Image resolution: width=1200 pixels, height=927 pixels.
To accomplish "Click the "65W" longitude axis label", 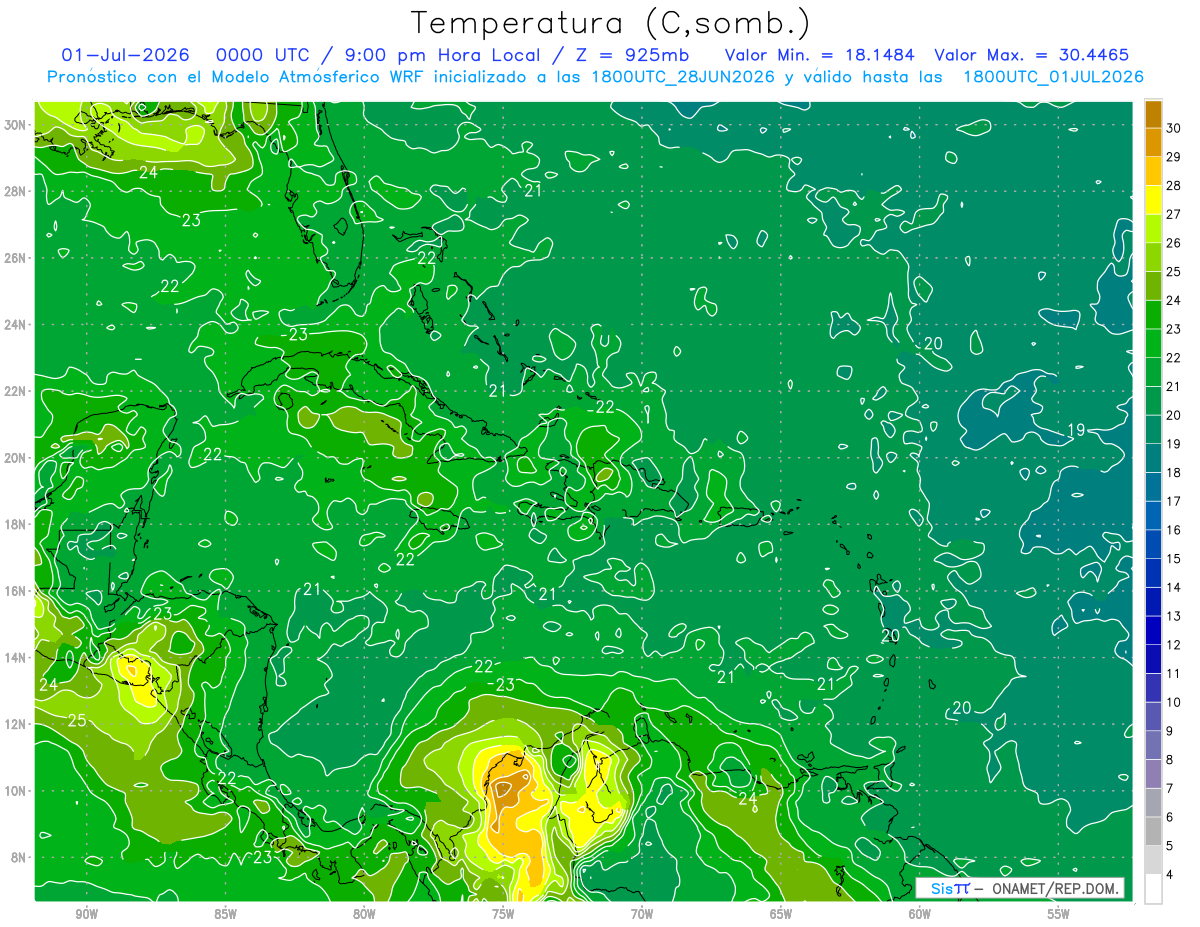I will [x=781, y=914].
